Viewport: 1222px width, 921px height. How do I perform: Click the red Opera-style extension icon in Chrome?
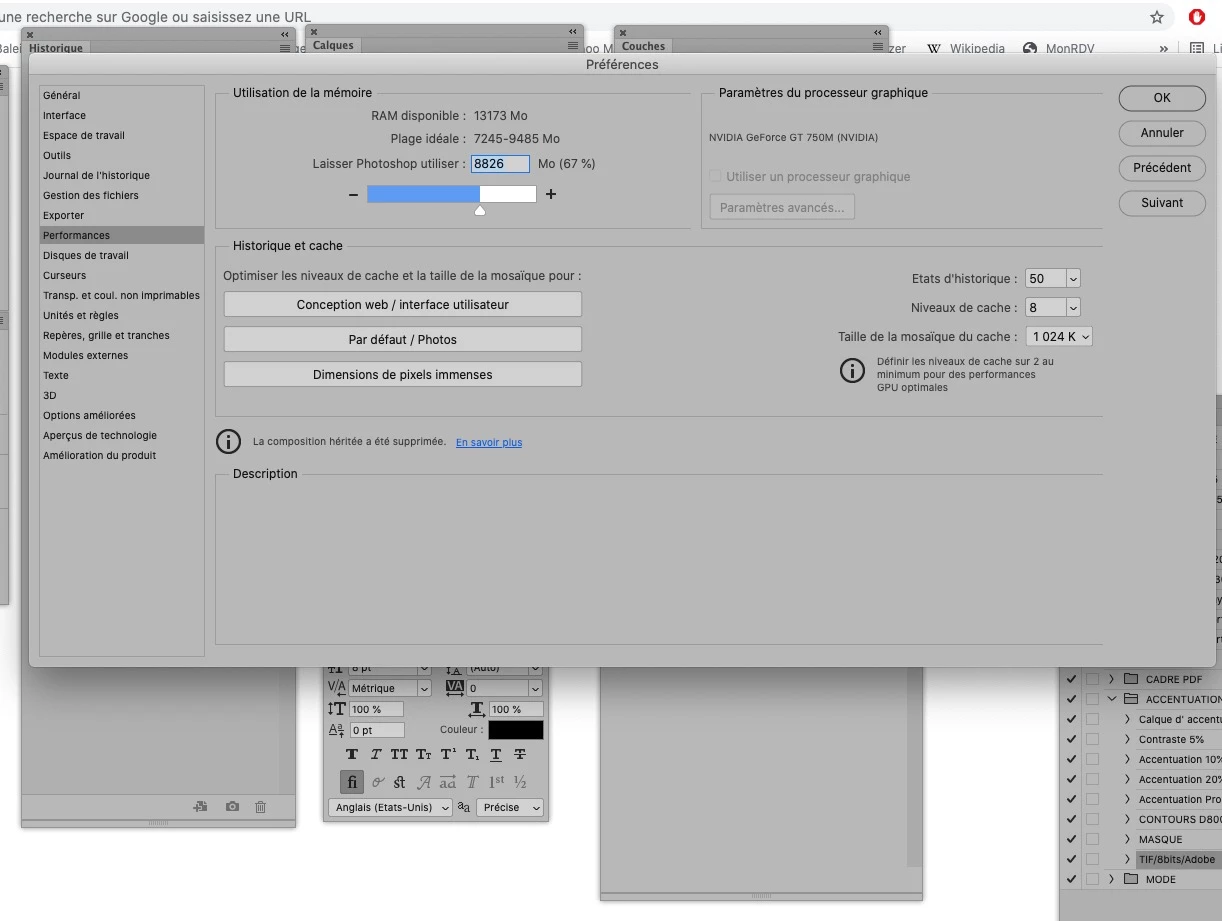coord(1197,17)
